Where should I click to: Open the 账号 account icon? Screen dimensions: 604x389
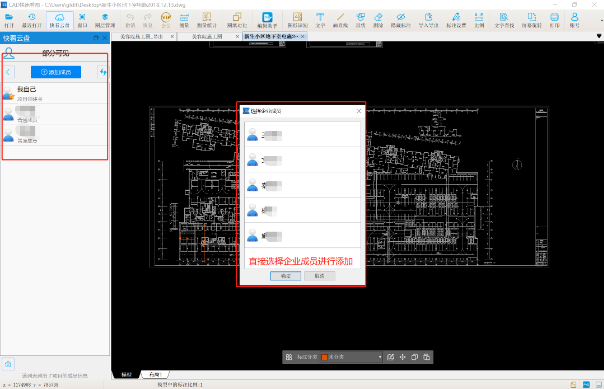pos(574,20)
